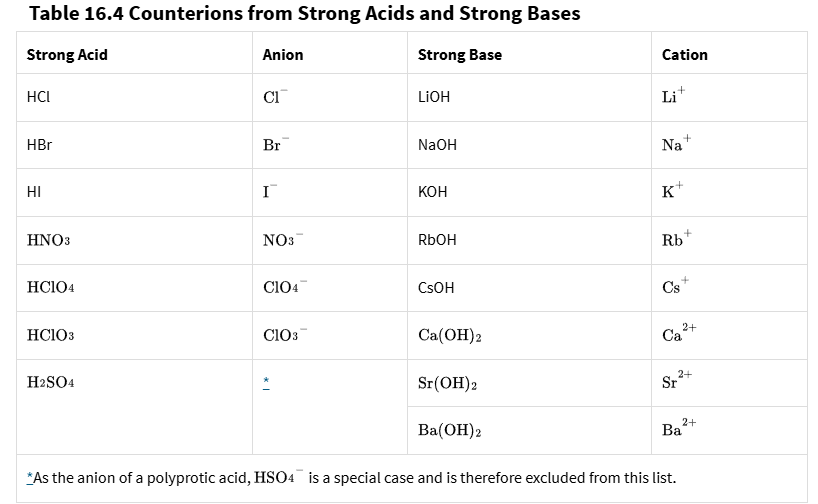
Task: Click the 'Strong Base' column header
Action: tap(459, 55)
